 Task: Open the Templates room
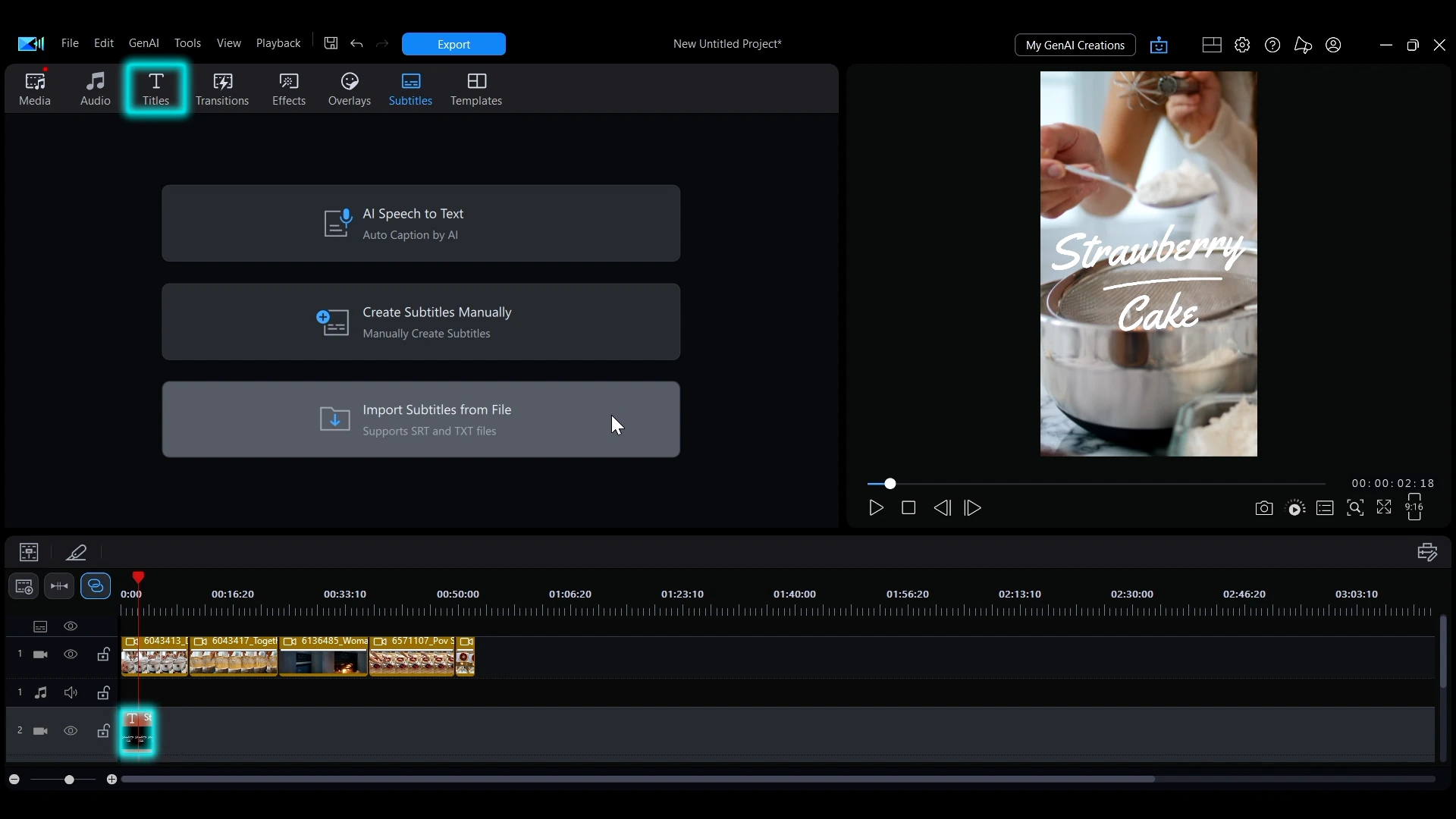(x=476, y=89)
